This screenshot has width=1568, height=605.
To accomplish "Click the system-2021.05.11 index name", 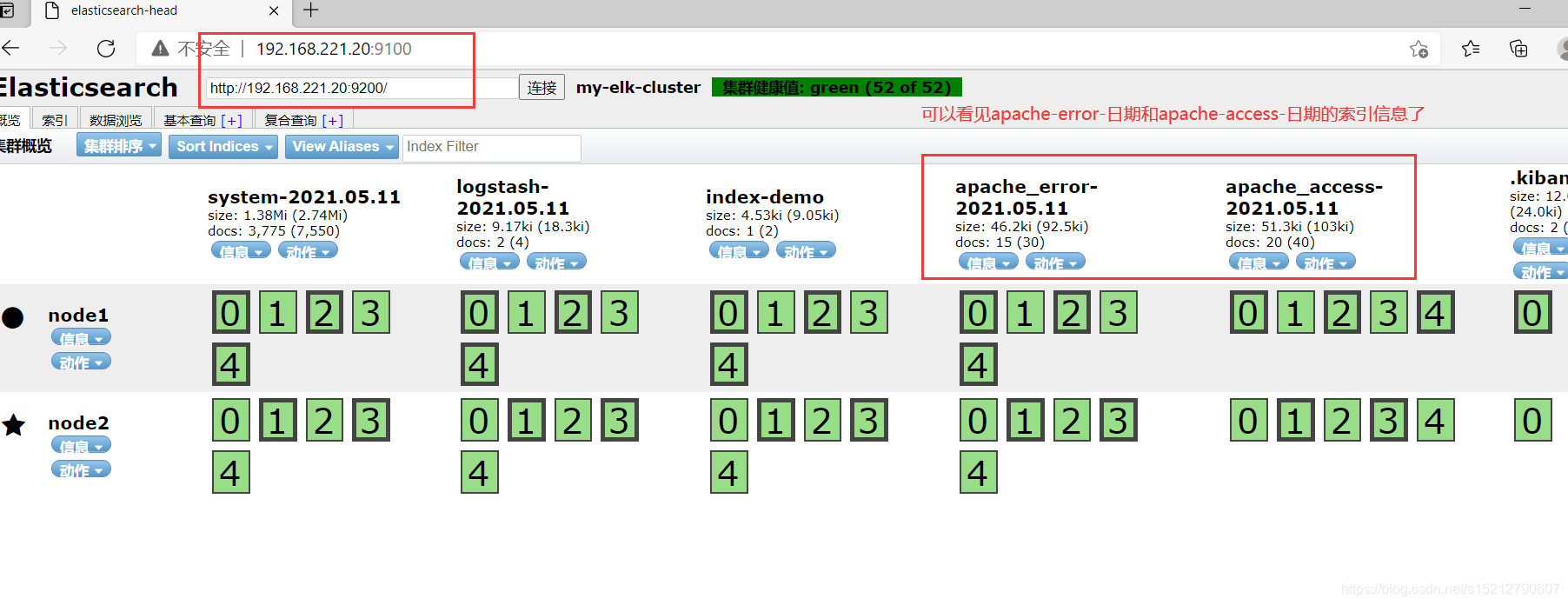I will pos(304,197).
